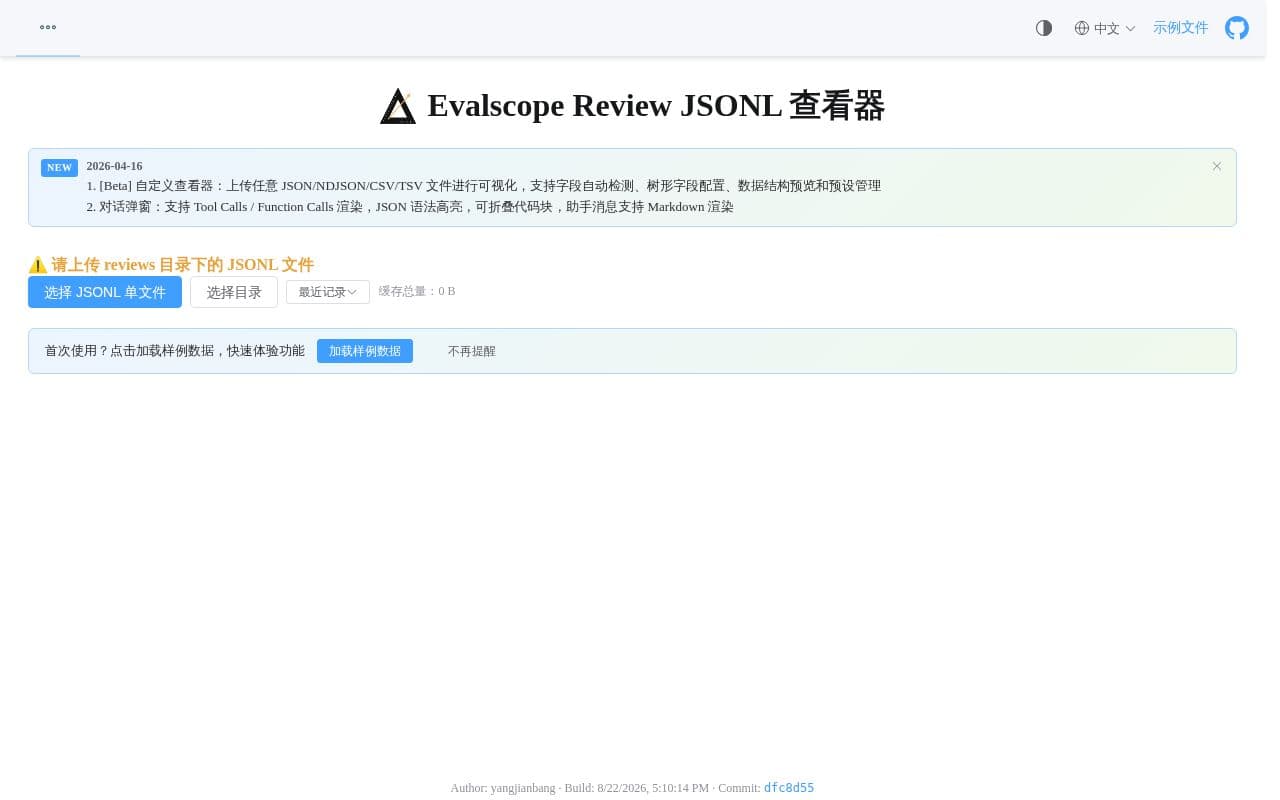Click the 缓存总量：0 B text
This screenshot has width=1280, height=800.
417,291
